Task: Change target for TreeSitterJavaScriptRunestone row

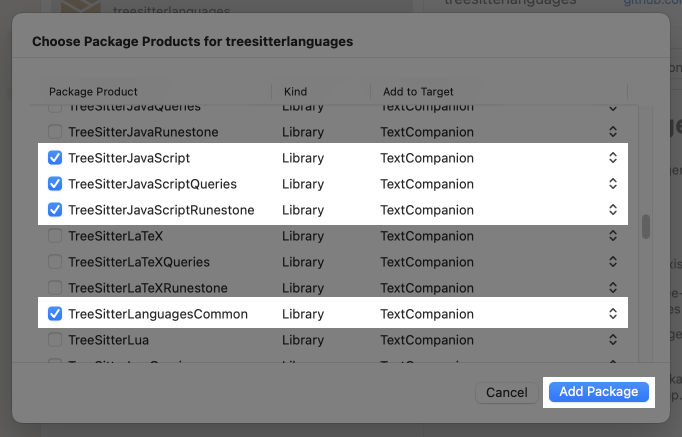Action: click(x=612, y=210)
